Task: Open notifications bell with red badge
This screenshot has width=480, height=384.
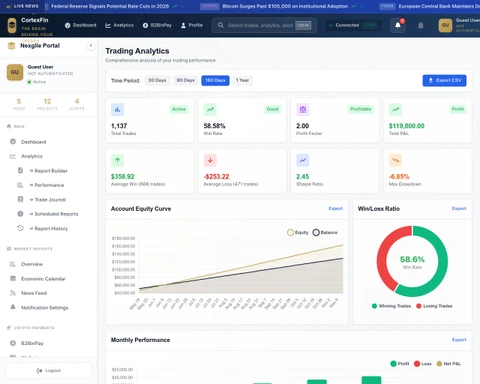Action: click(x=398, y=25)
